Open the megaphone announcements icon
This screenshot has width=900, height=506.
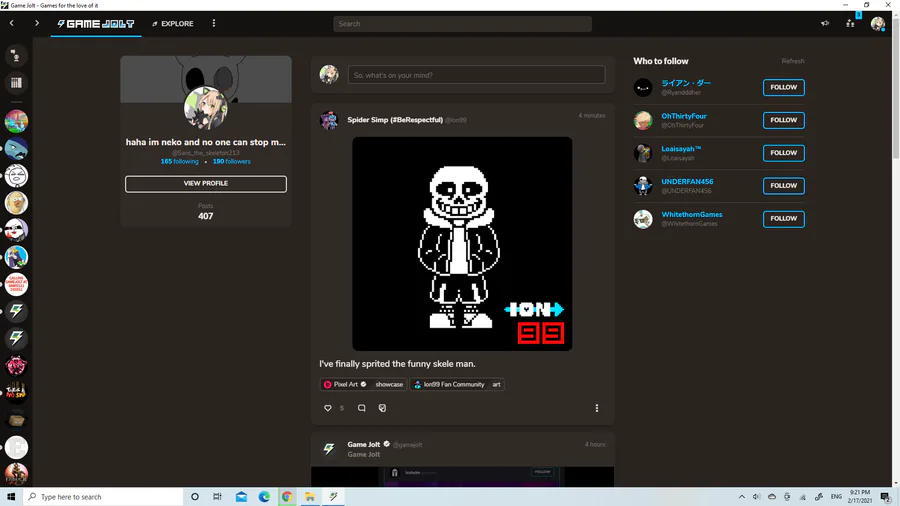pos(825,24)
